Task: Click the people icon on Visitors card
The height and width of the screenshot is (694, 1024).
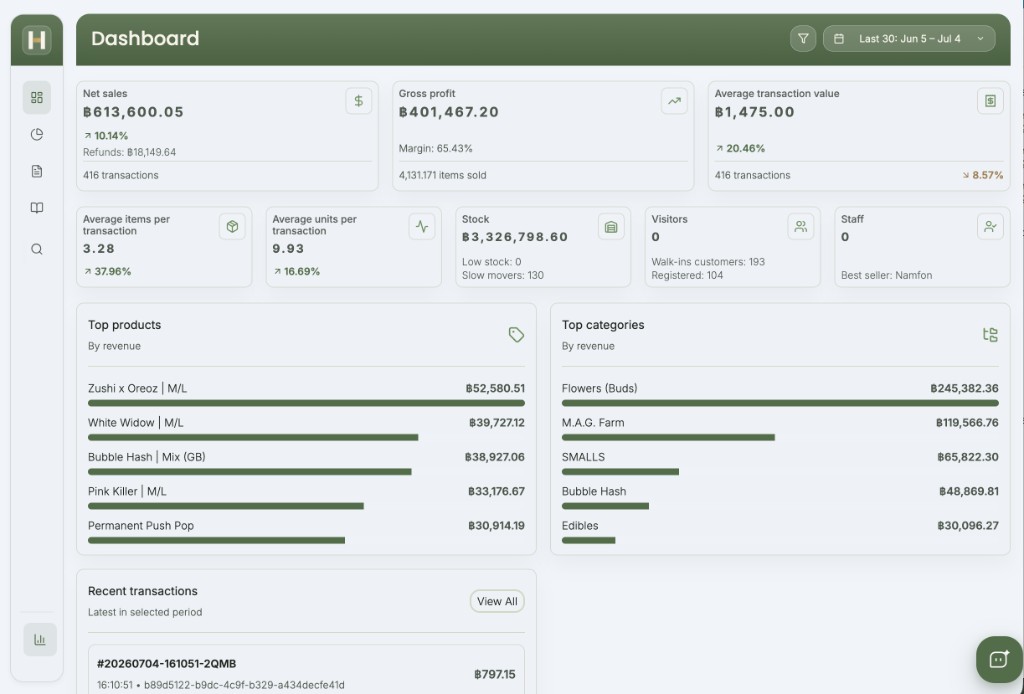Action: (x=801, y=227)
